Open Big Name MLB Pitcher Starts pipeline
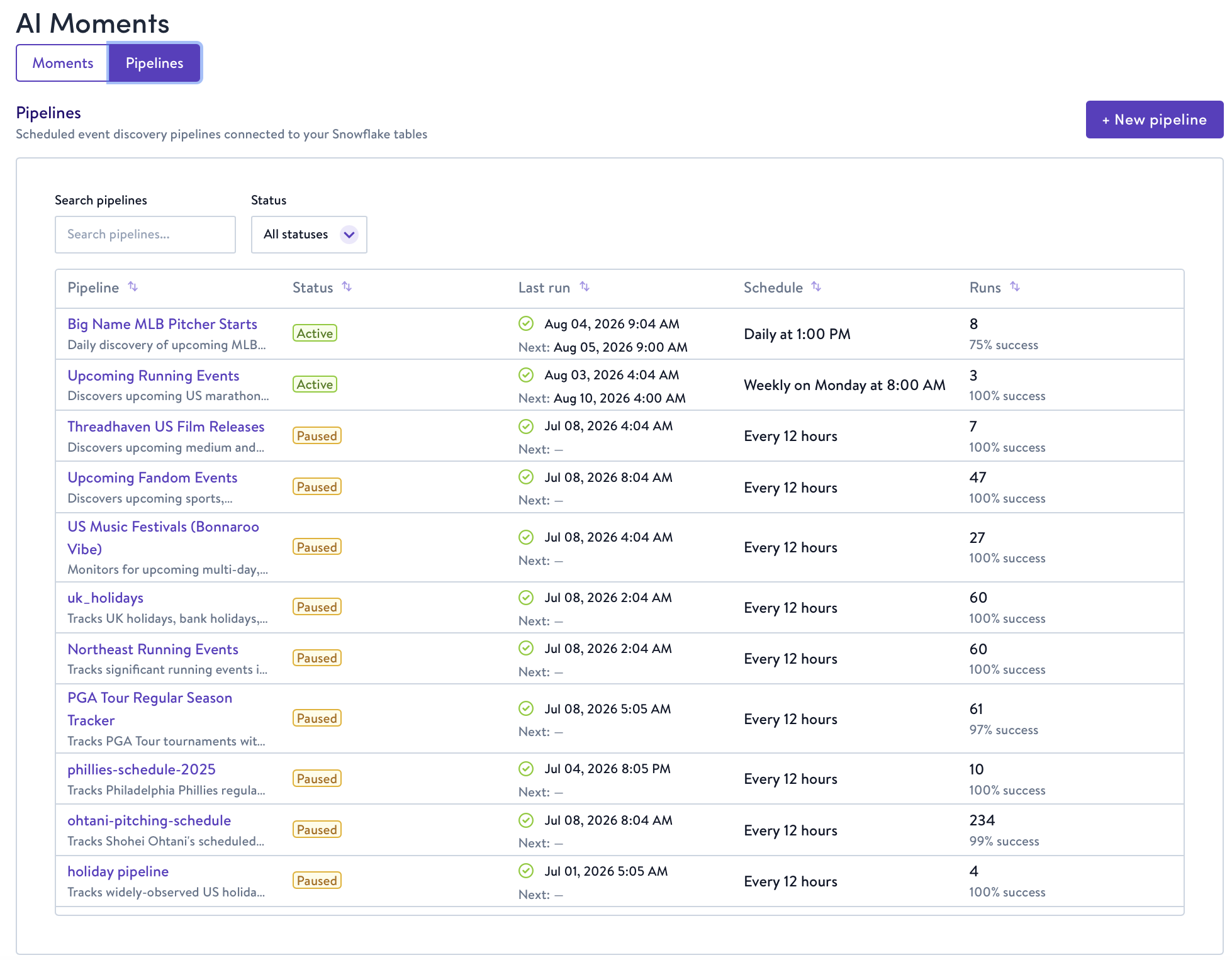This screenshot has width=1232, height=960. [162, 324]
